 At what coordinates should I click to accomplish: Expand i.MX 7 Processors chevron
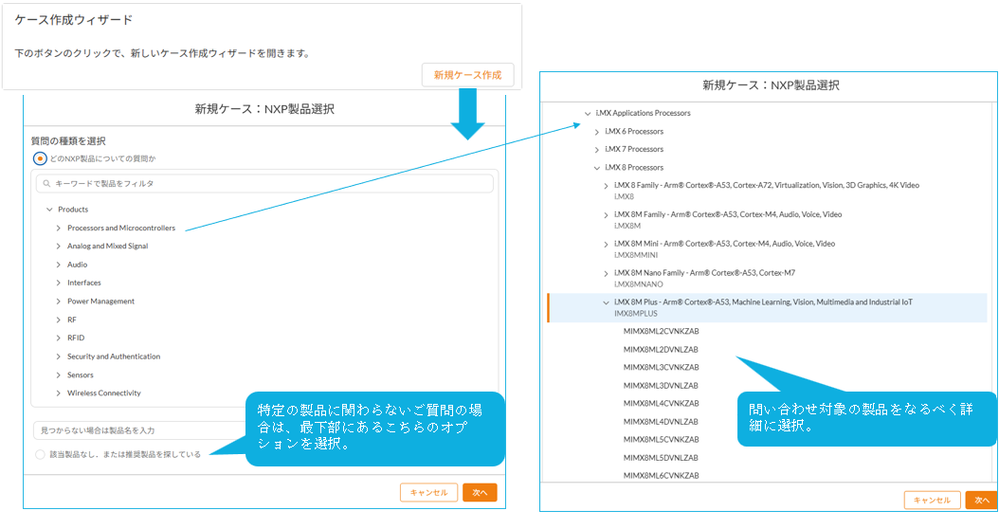596,149
